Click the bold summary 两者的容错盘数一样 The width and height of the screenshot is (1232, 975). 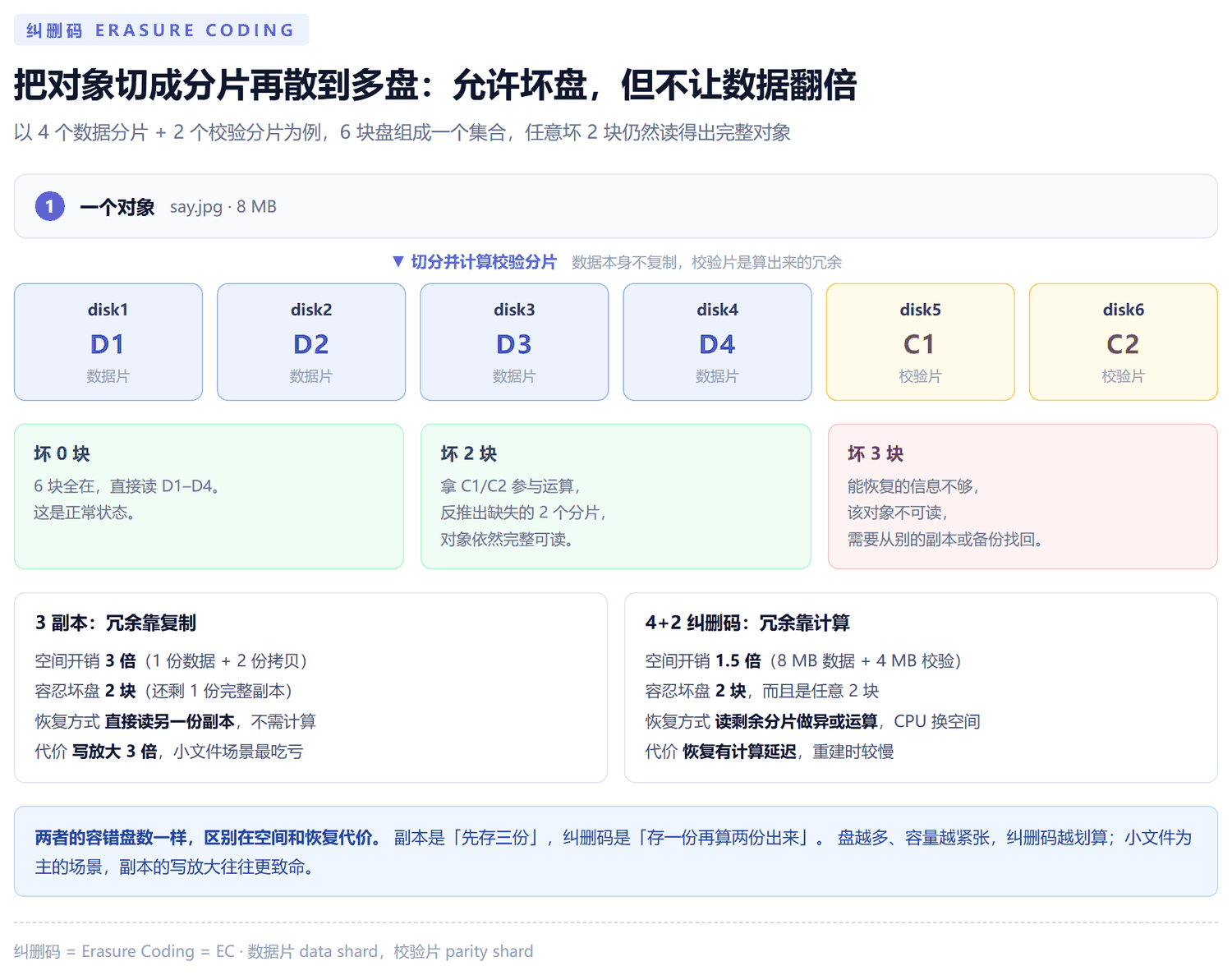[208, 838]
